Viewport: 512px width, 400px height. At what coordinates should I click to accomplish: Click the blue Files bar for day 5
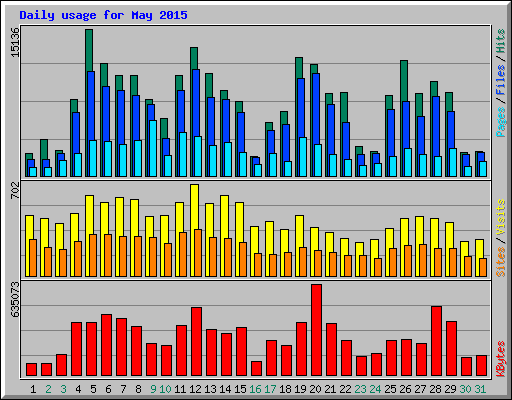91,105
